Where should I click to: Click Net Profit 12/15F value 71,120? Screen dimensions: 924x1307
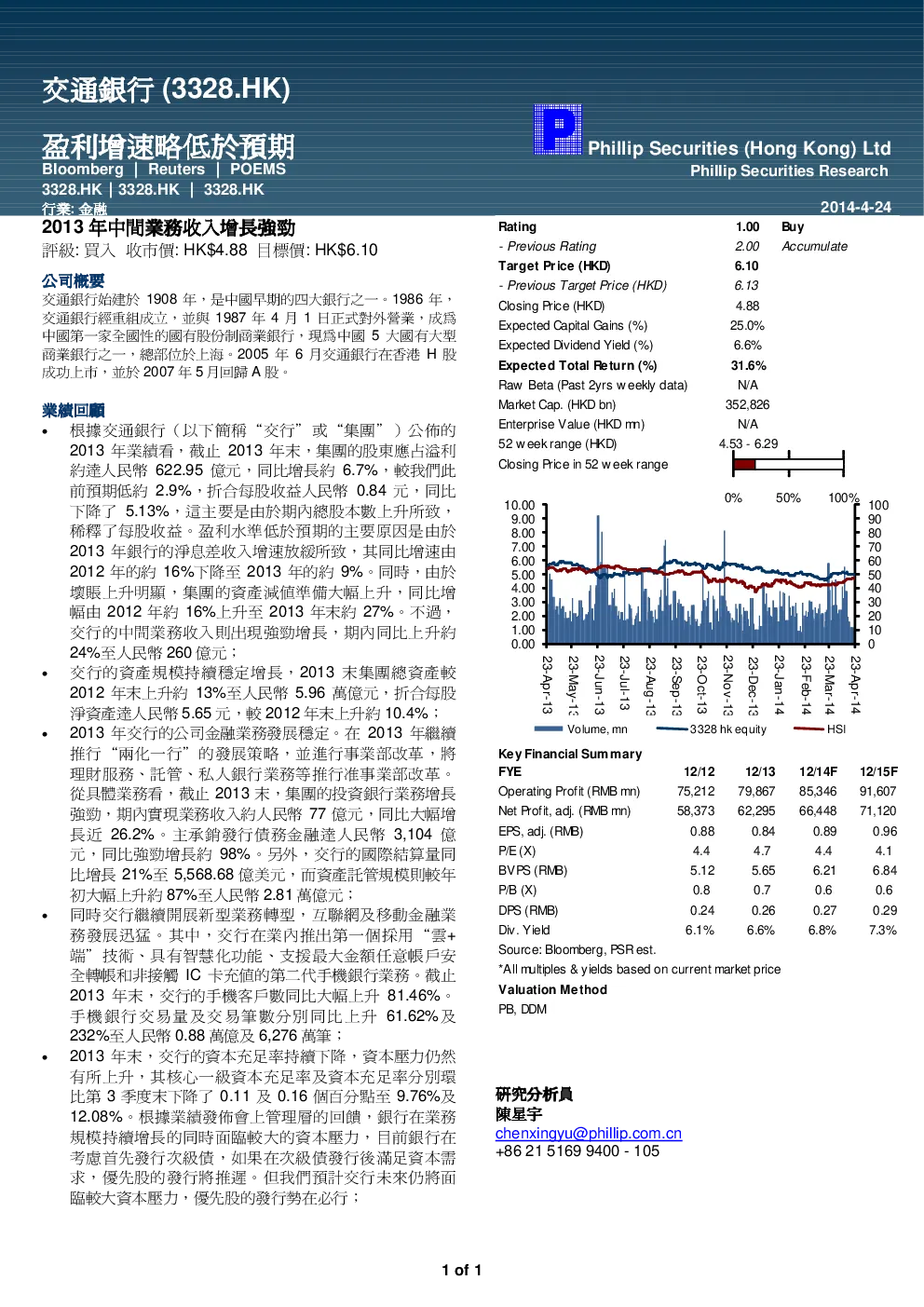(877, 810)
